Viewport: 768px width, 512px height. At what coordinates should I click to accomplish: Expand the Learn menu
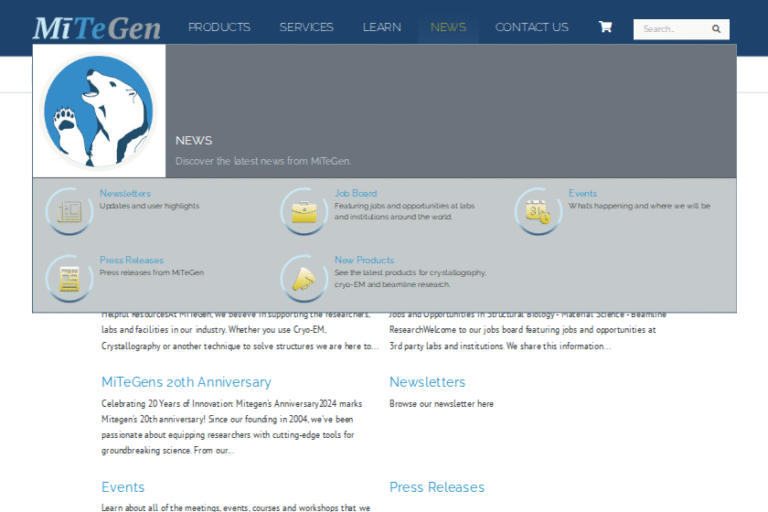382,27
